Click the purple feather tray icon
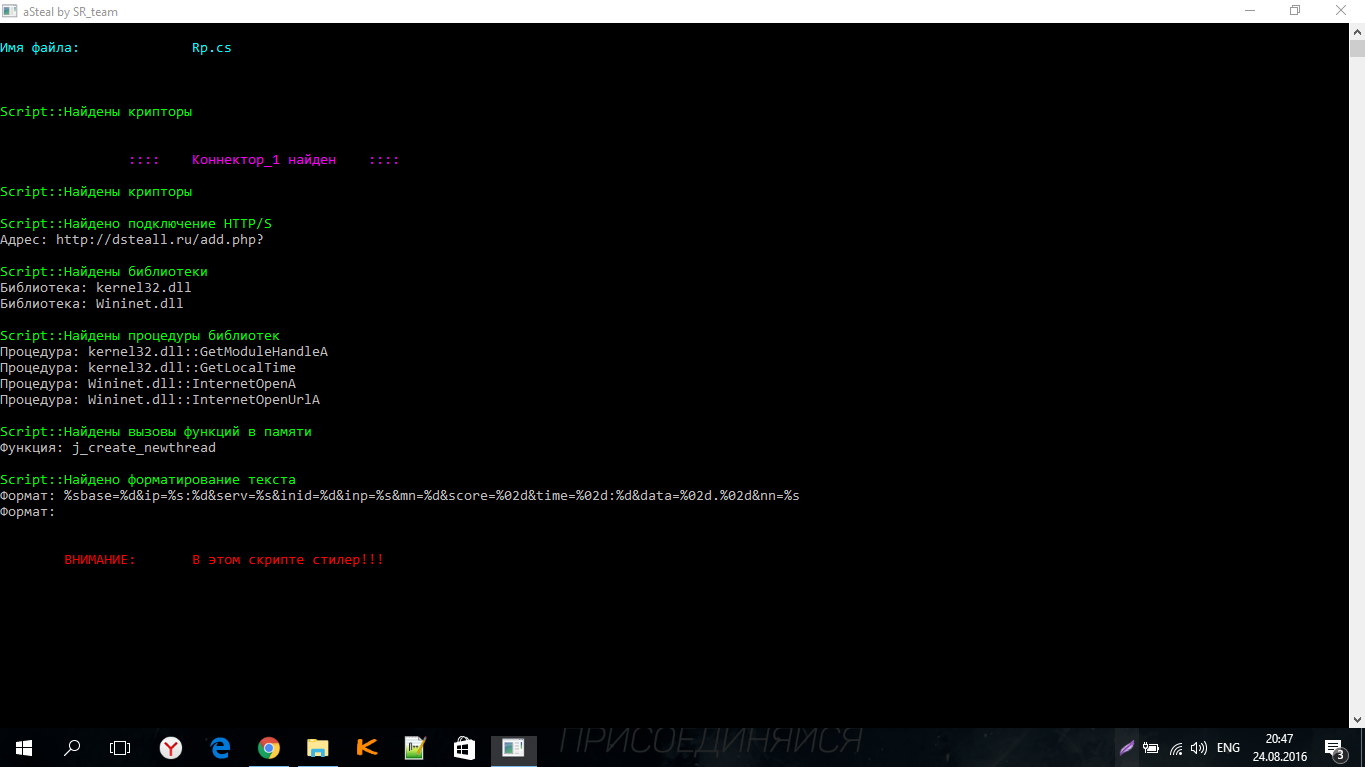Image resolution: width=1365 pixels, height=767 pixels. coord(1127,747)
